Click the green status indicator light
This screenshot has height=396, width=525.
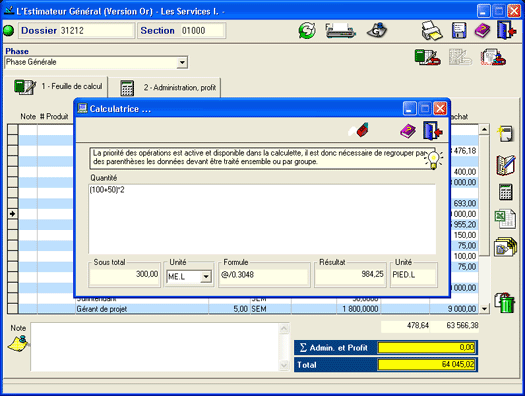[8, 31]
